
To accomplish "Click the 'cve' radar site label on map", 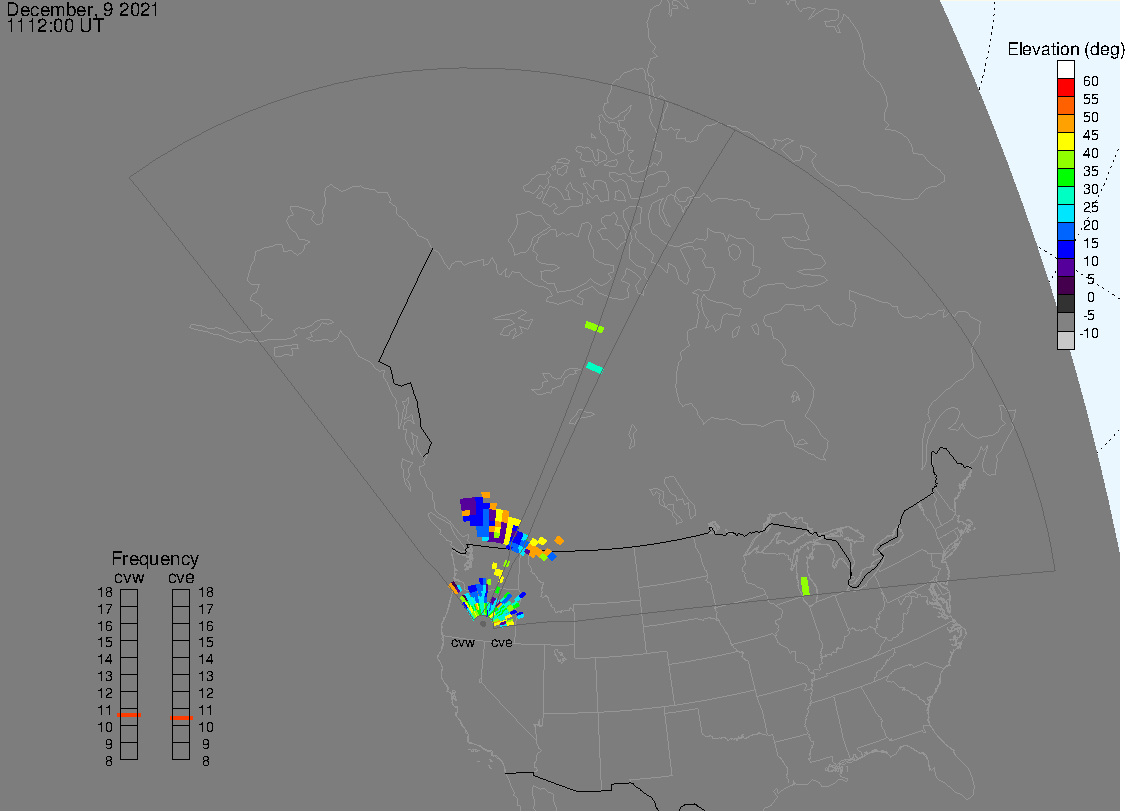I will point(502,642).
